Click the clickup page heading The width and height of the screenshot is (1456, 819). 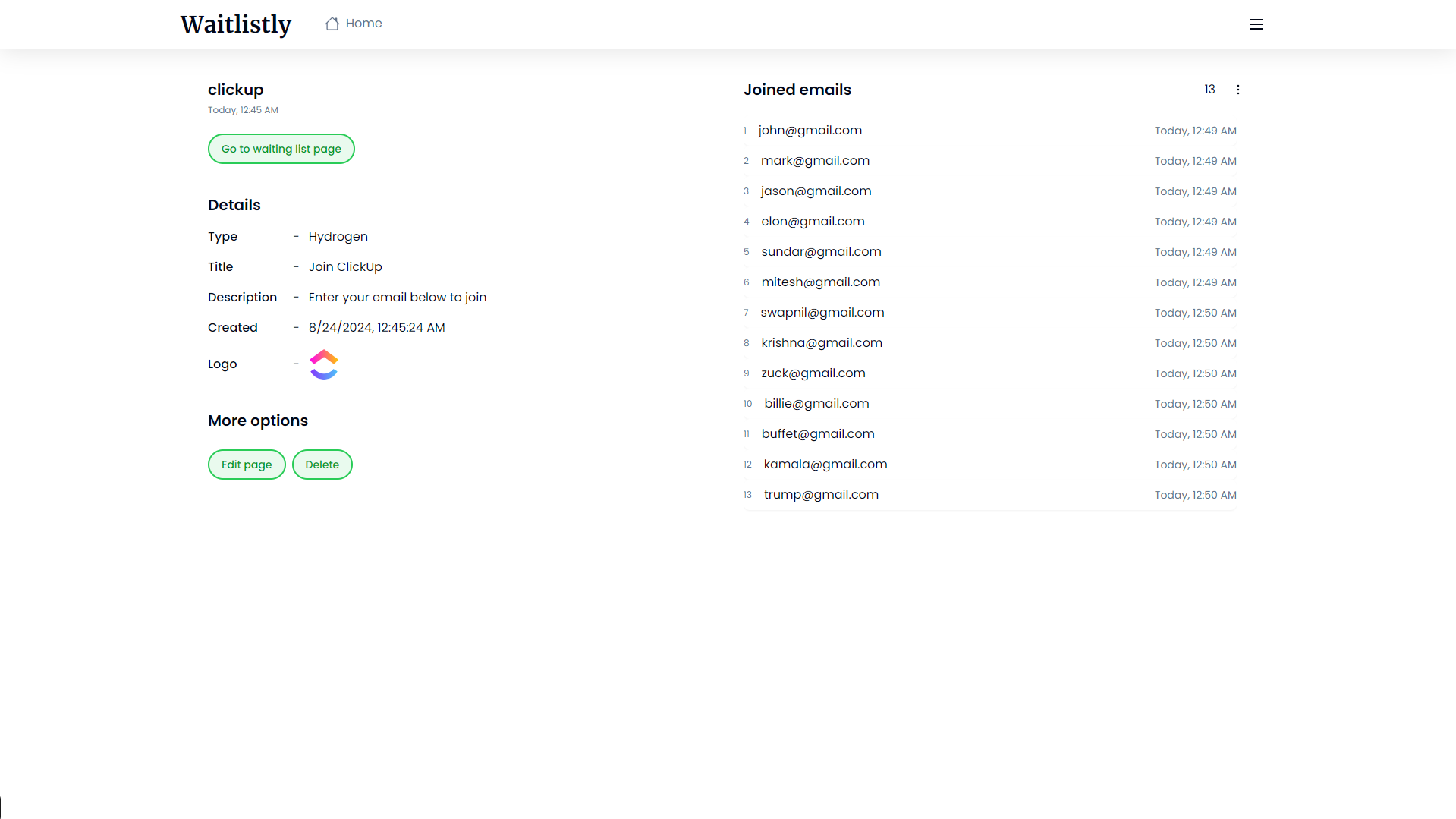click(x=236, y=90)
